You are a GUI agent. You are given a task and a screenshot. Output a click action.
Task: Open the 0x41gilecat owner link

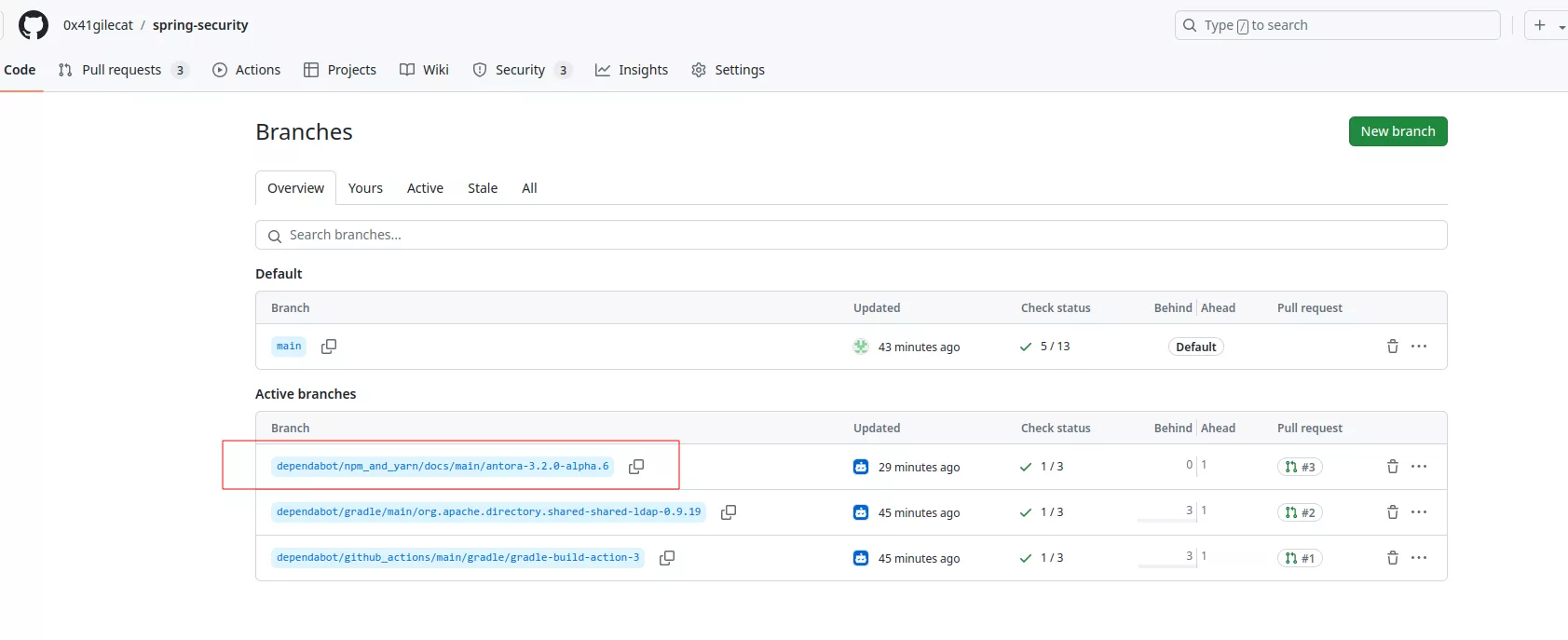coord(98,25)
